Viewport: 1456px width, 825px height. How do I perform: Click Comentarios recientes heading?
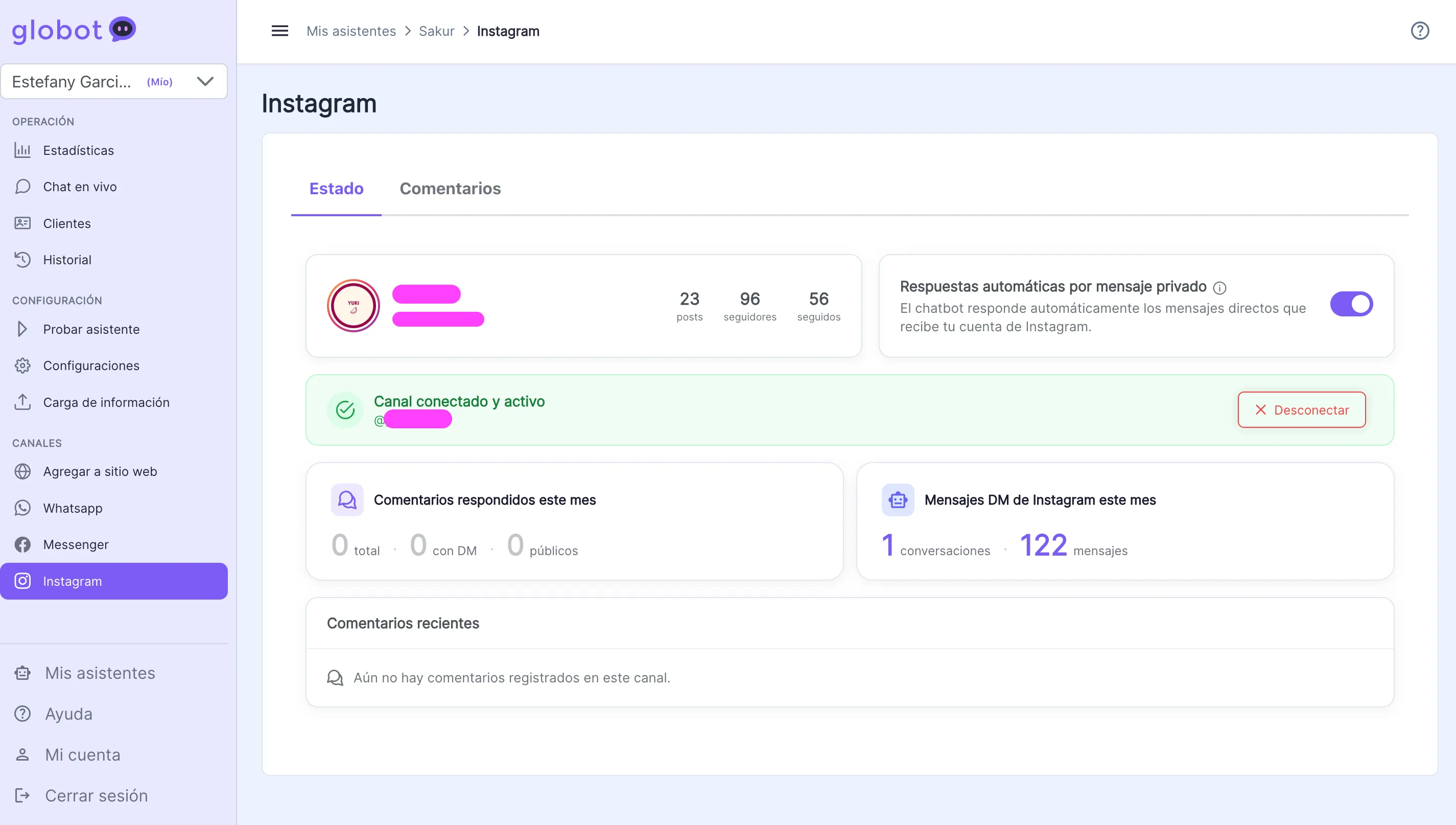coord(403,623)
